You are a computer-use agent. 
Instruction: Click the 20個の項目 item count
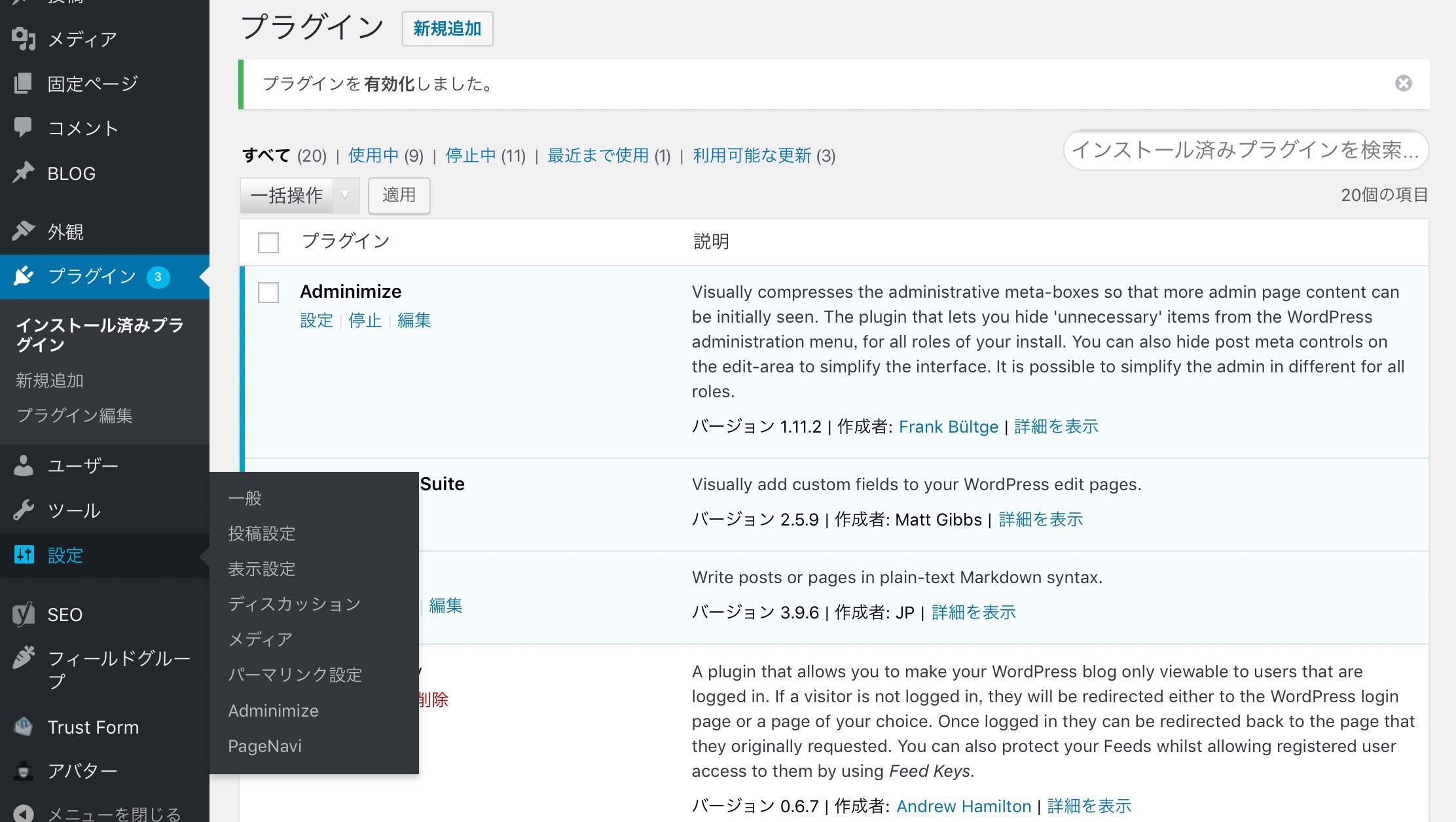tap(1384, 195)
